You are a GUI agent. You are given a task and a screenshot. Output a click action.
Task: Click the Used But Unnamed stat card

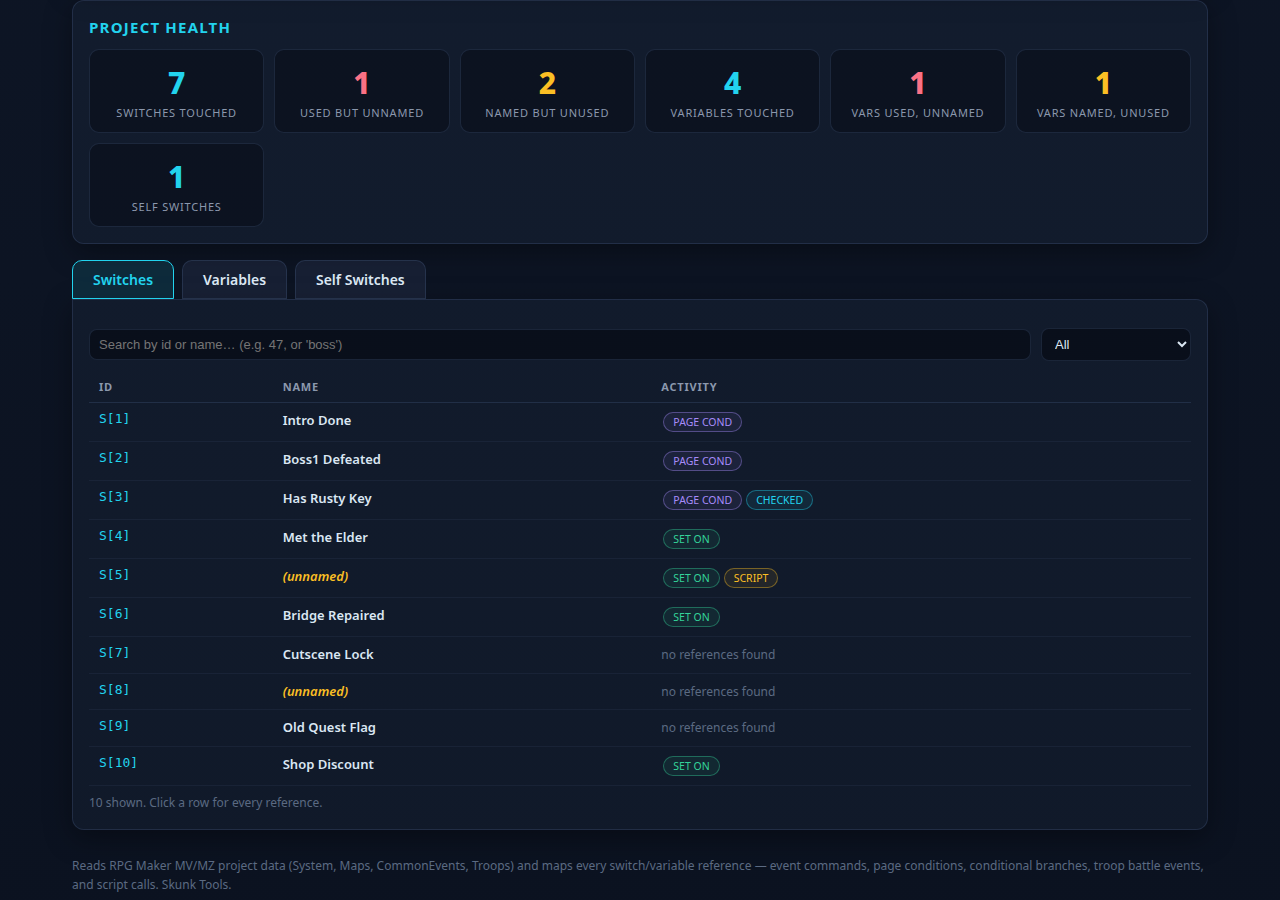pyautogui.click(x=362, y=91)
